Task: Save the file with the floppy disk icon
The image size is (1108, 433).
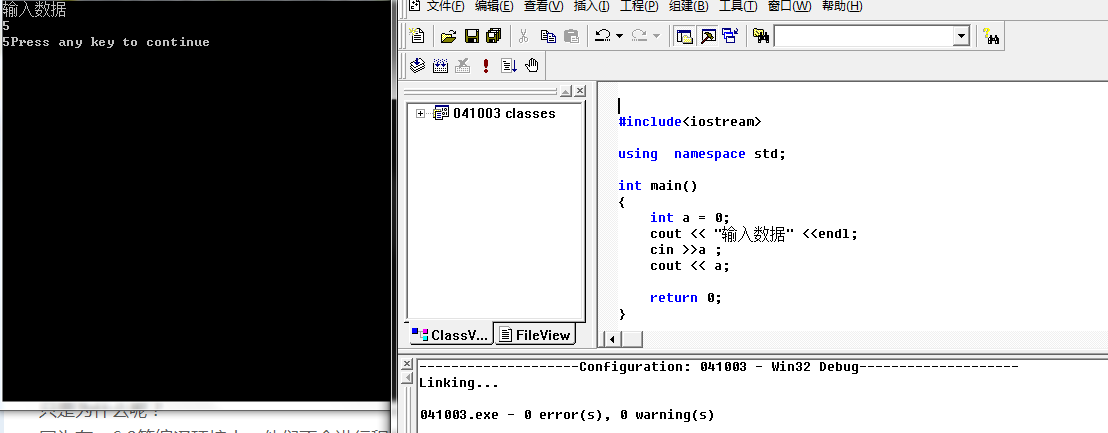Action: [471, 36]
